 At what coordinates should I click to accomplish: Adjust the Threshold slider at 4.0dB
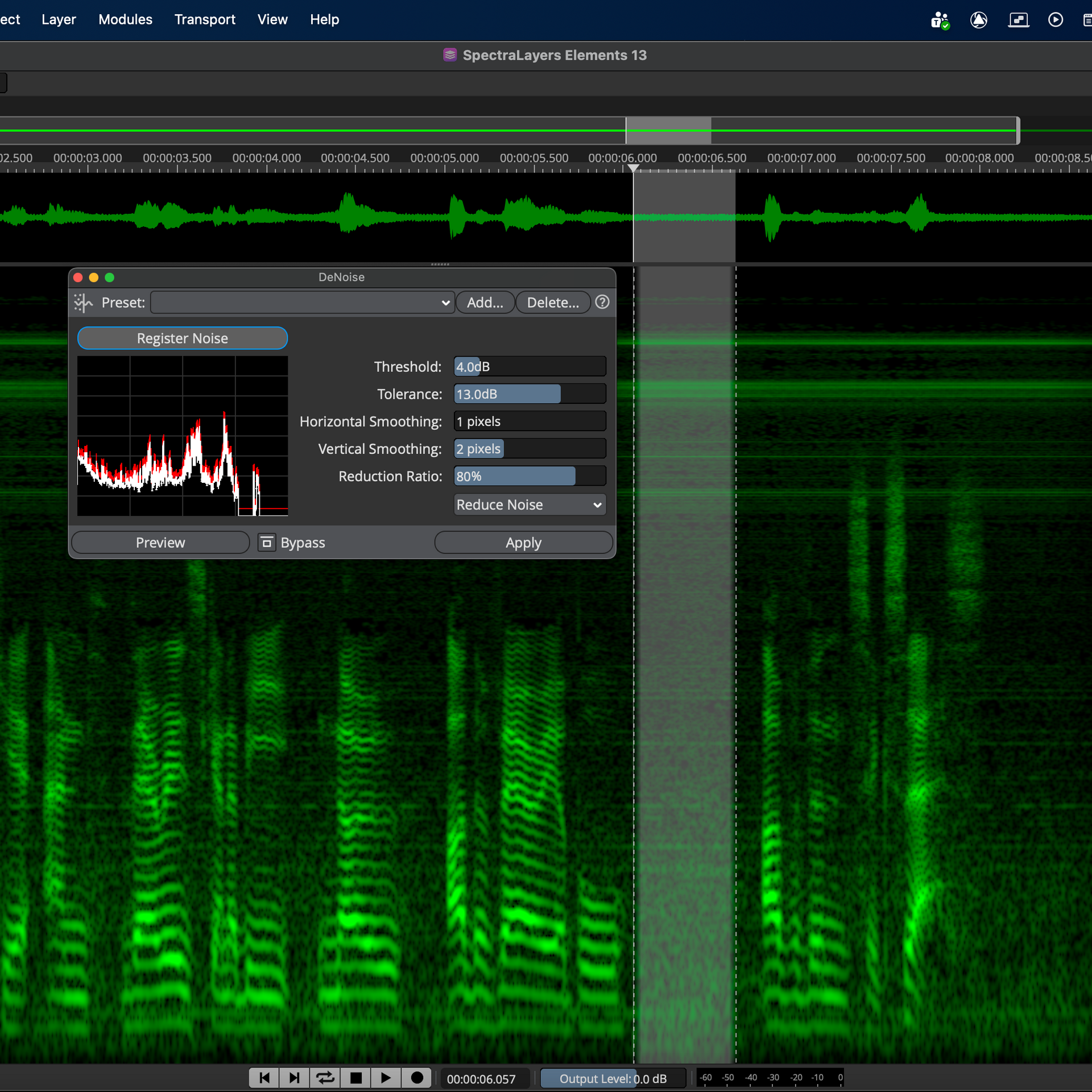point(530,366)
